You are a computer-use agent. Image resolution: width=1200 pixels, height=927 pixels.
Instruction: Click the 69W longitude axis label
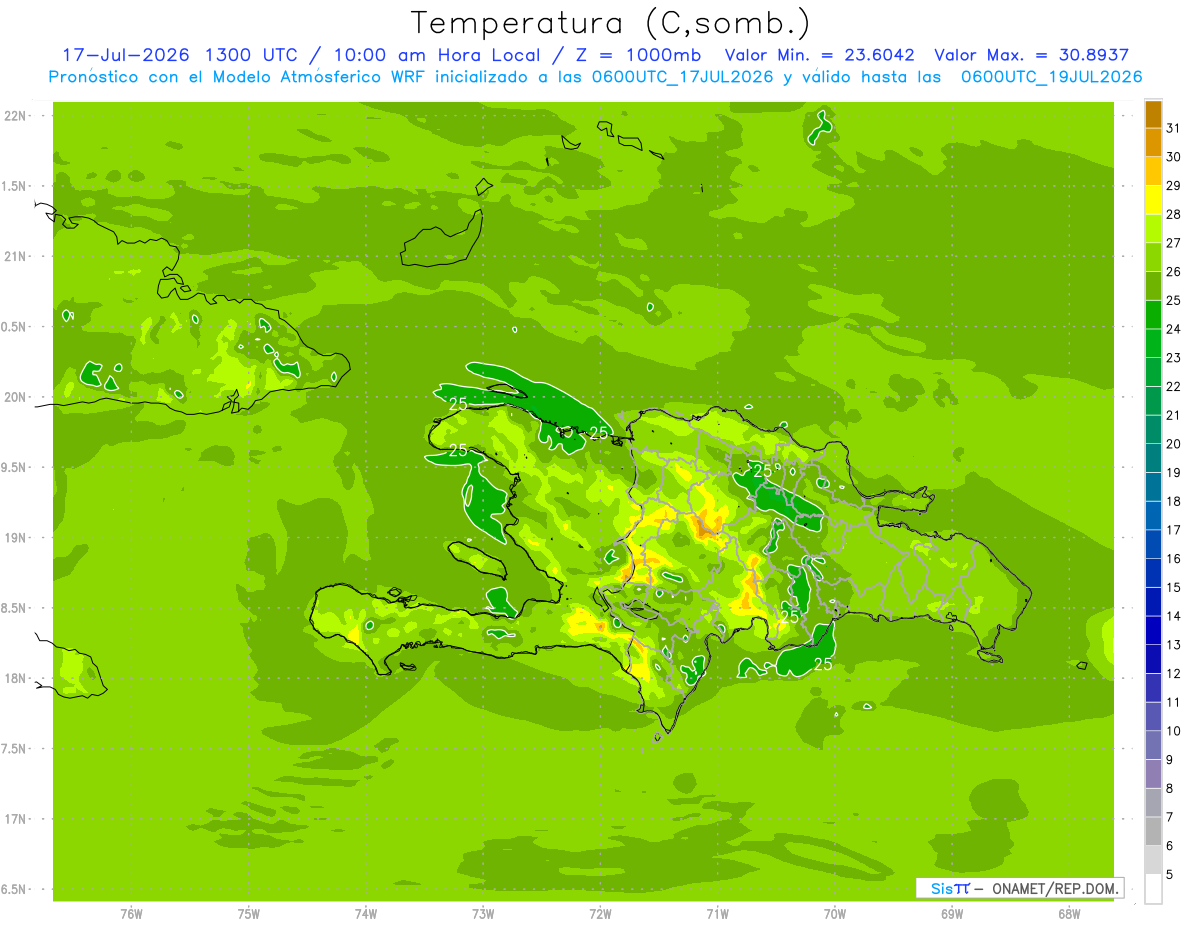pos(952,914)
